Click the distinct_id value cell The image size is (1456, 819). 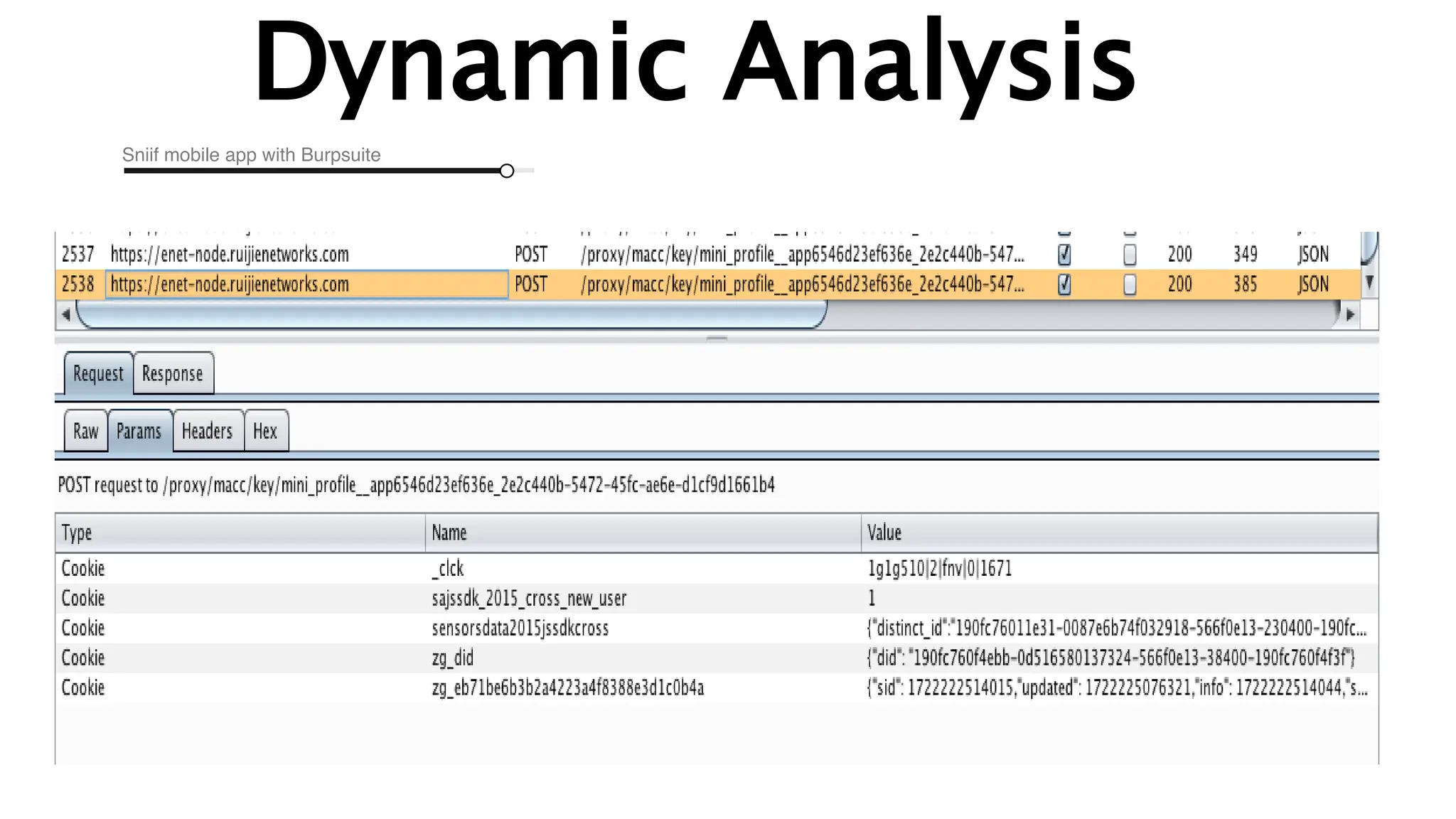click(x=1117, y=628)
